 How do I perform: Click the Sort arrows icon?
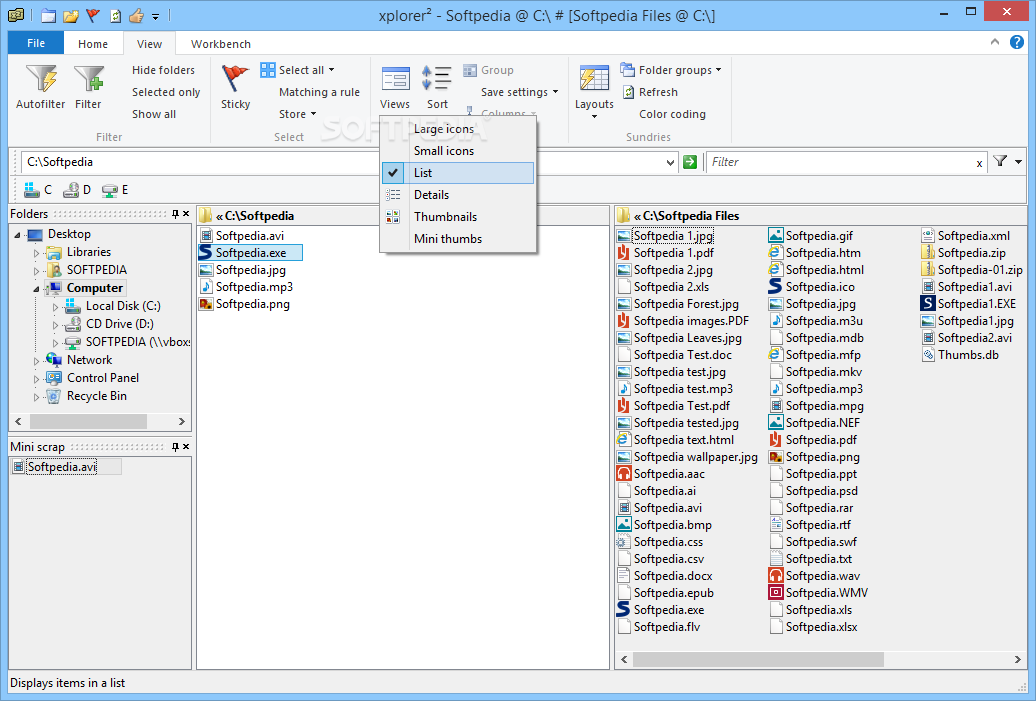point(437,79)
